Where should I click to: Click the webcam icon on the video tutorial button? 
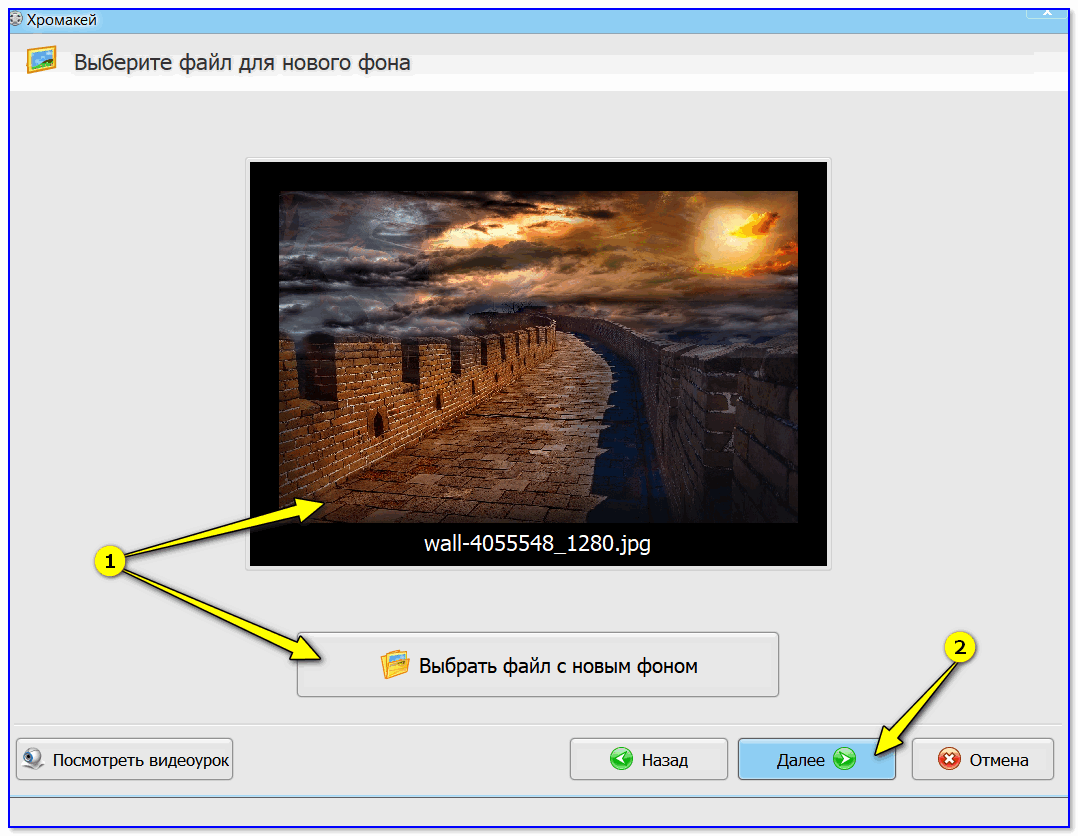pos(34,760)
